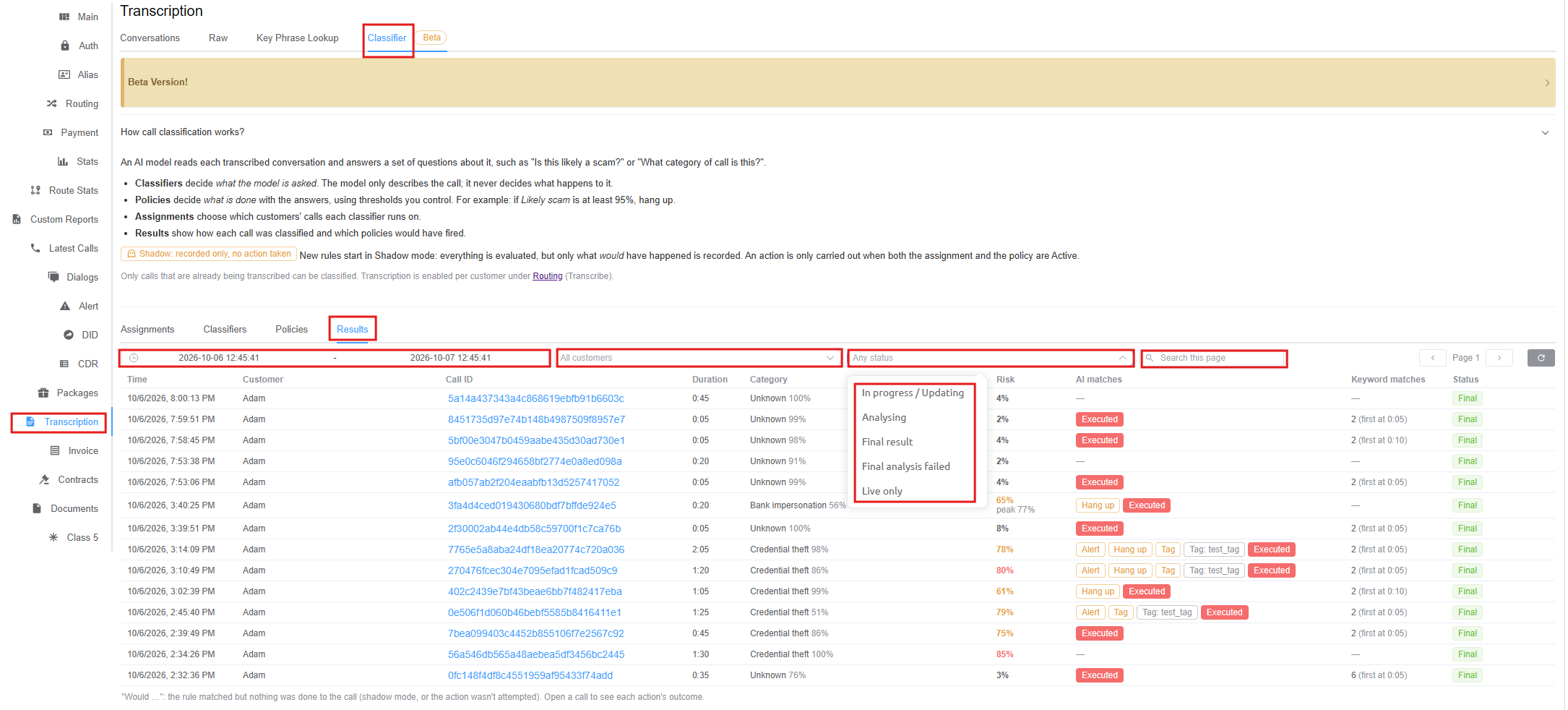Click the Payment icon in sidebar

click(48, 132)
